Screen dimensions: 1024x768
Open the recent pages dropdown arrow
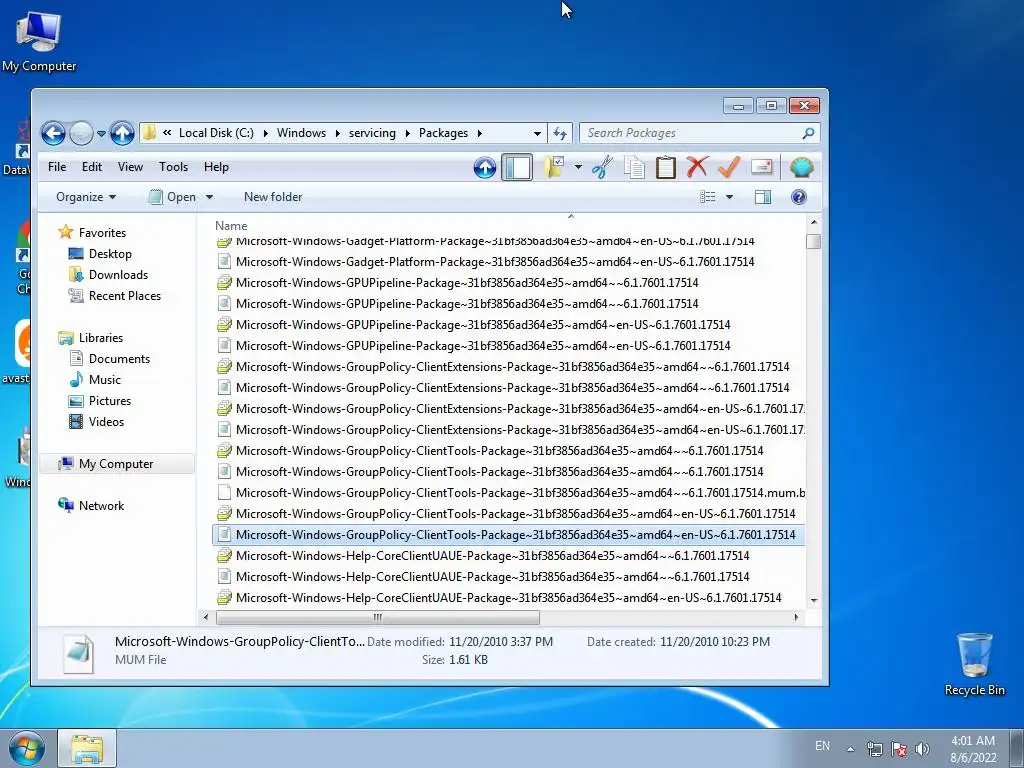click(x=101, y=134)
